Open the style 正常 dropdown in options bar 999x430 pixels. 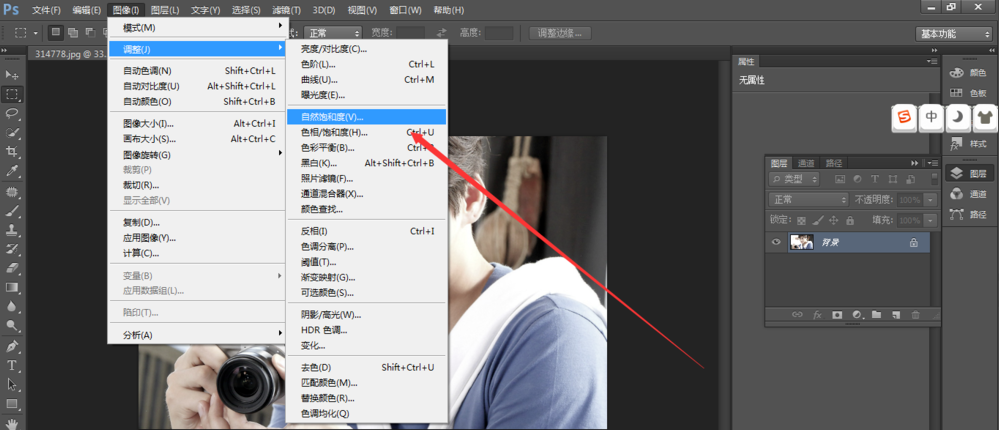click(x=333, y=32)
